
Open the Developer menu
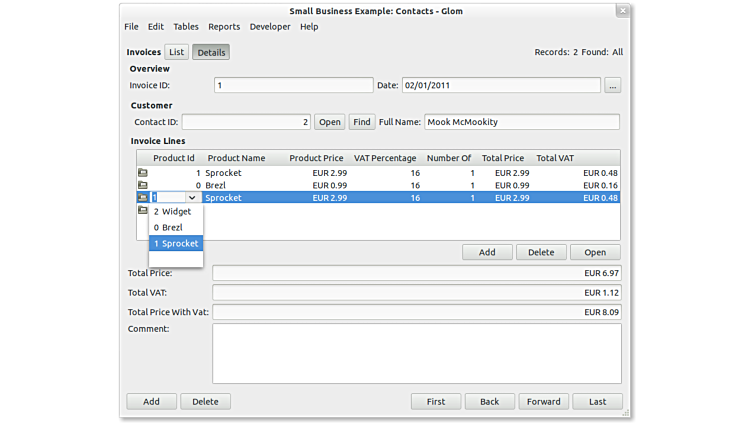[270, 27]
